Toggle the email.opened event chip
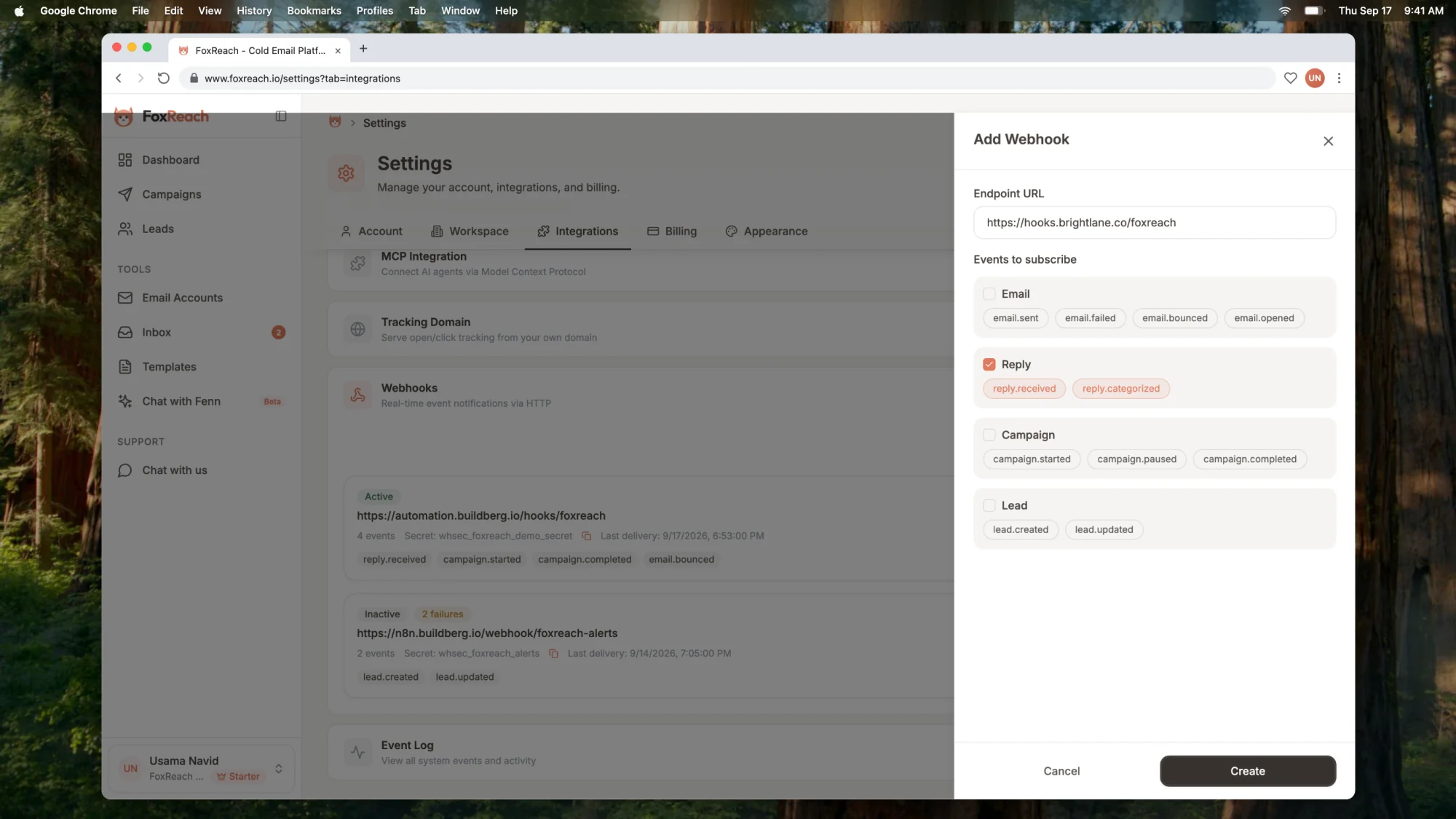This screenshot has width=1456, height=819. point(1264,318)
